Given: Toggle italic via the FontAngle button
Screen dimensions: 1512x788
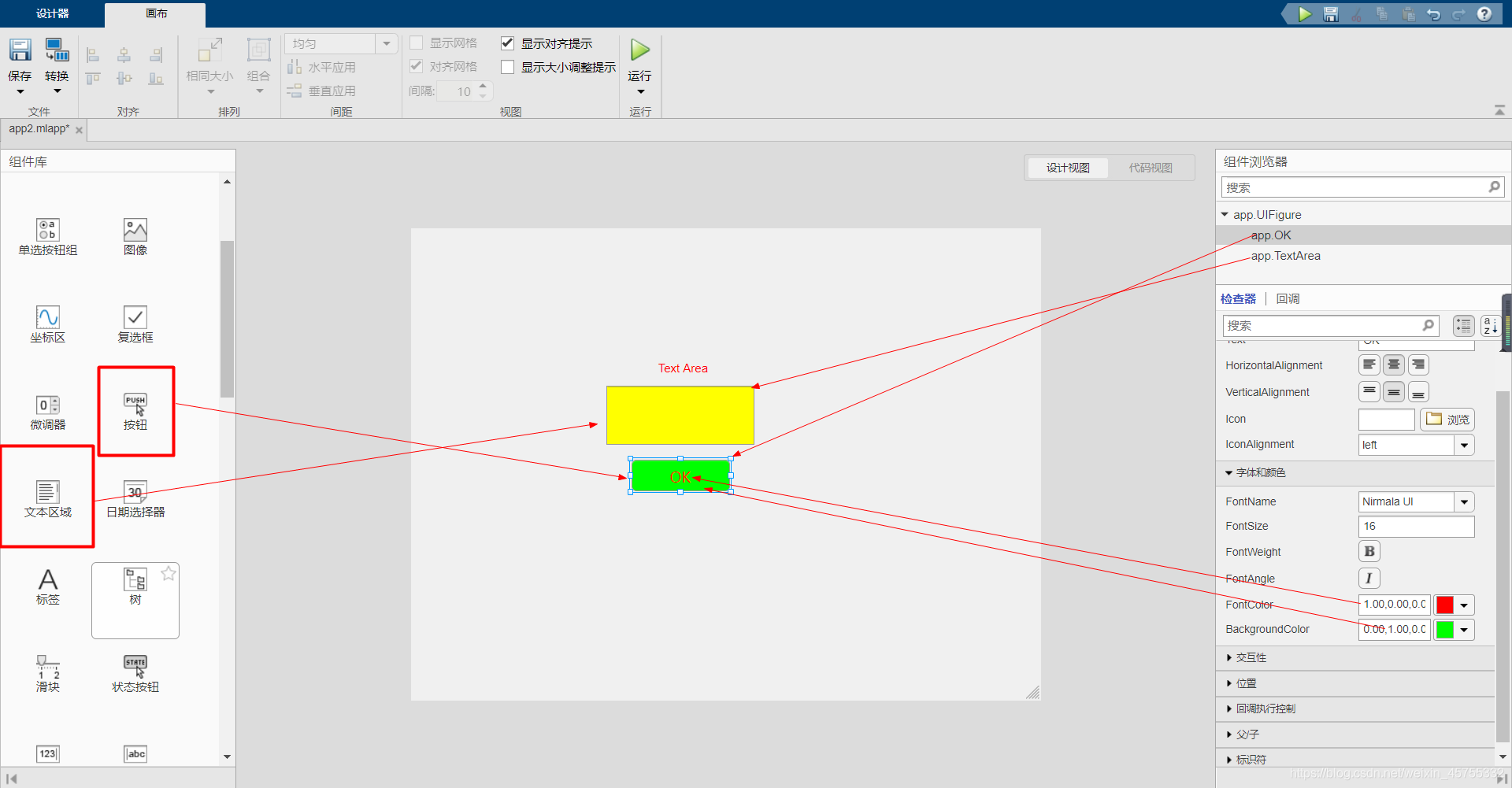Looking at the screenshot, I should click(1369, 578).
